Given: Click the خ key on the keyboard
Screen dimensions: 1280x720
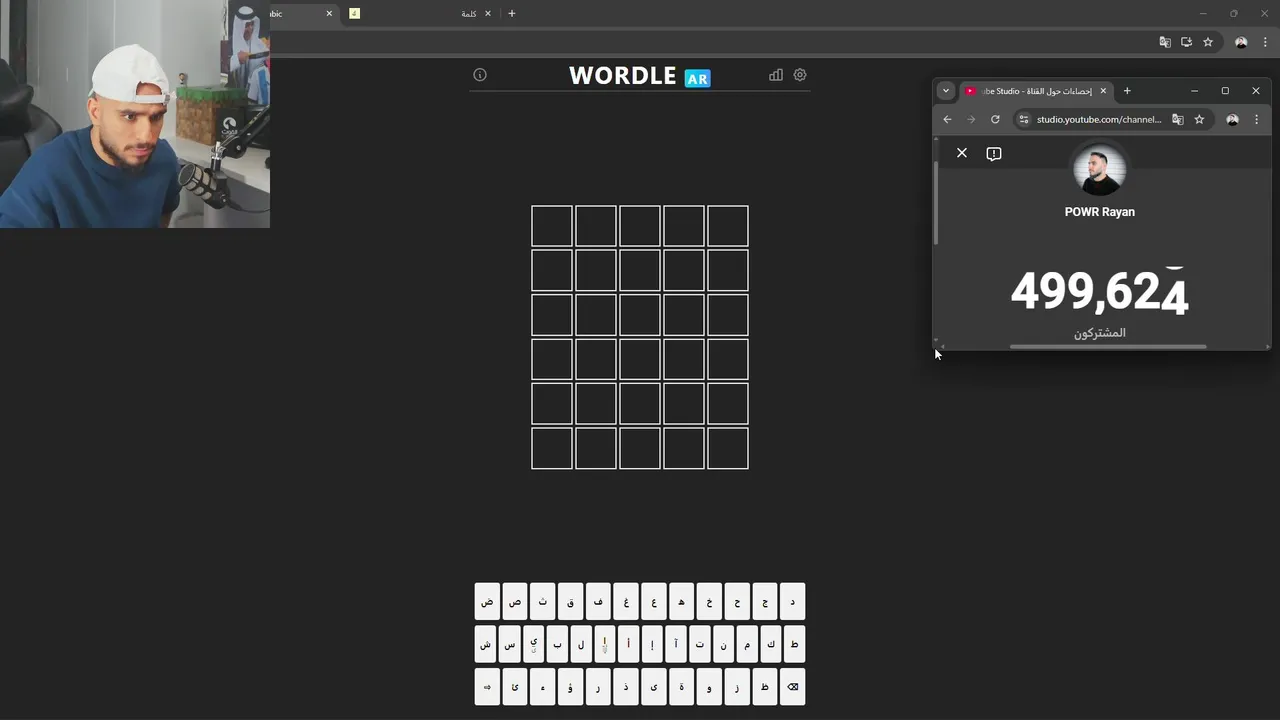Looking at the screenshot, I should point(709,602).
